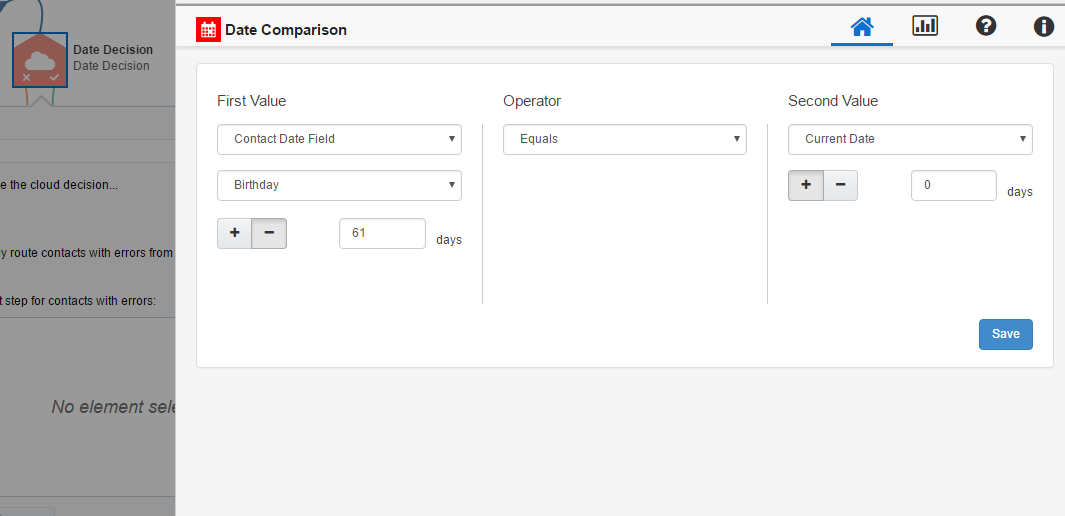Select the Date Decision cloud element icon
The height and width of the screenshot is (516, 1065).
click(40, 60)
